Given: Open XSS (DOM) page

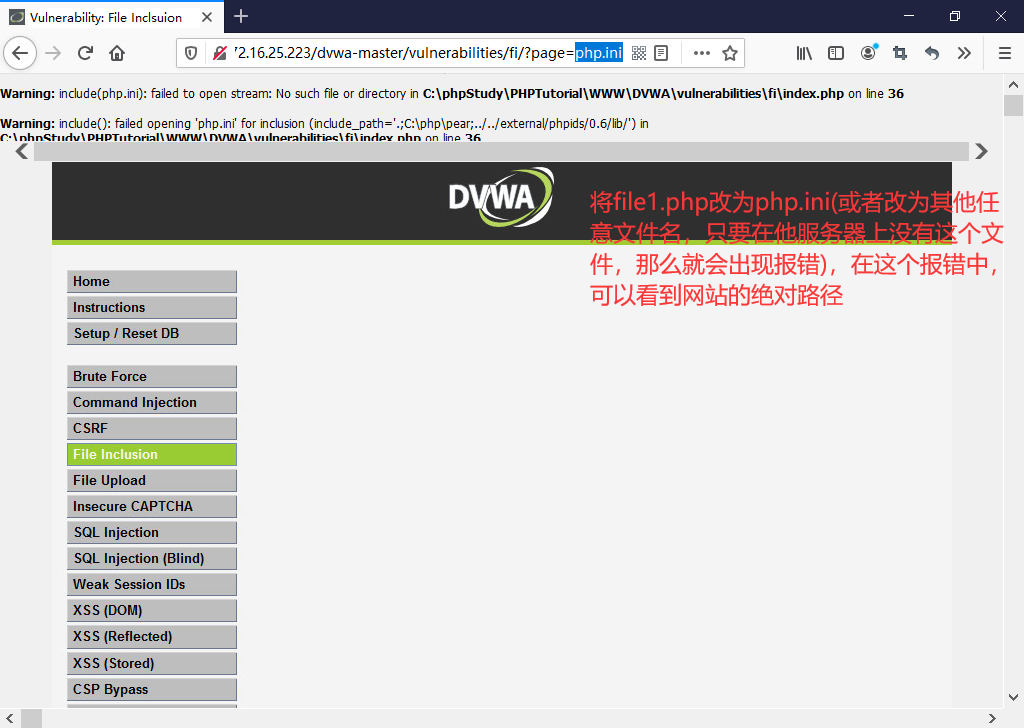Looking at the screenshot, I should pos(152,610).
